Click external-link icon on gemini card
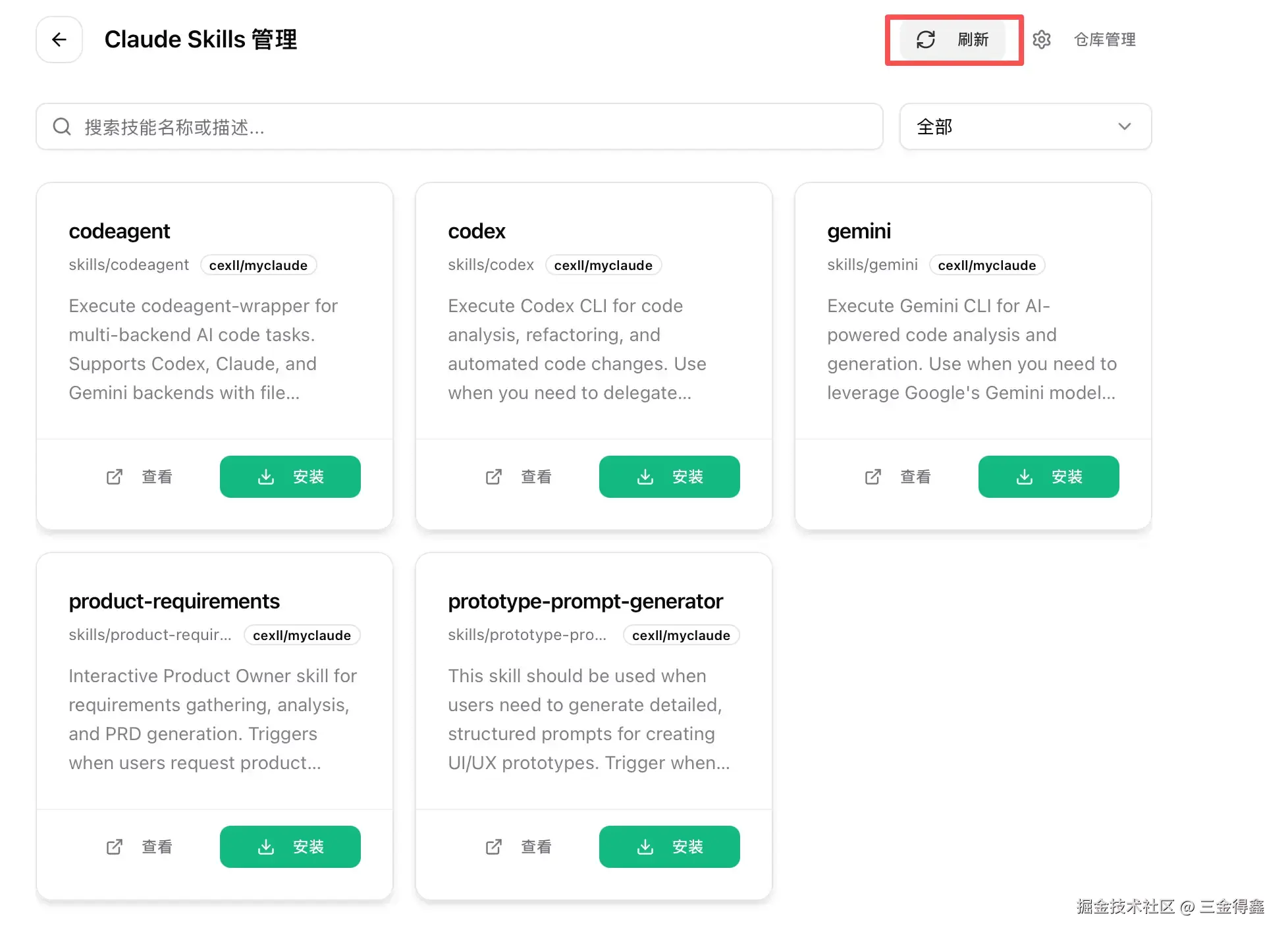 point(873,477)
